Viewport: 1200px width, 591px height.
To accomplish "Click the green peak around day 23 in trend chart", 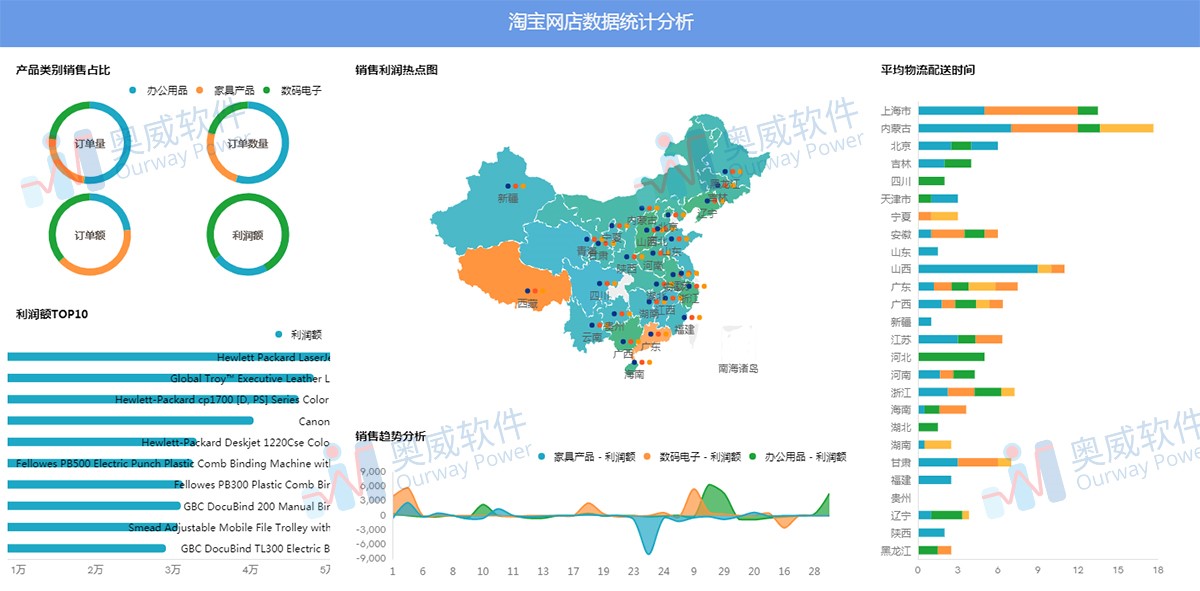I will pyautogui.click(x=713, y=490).
